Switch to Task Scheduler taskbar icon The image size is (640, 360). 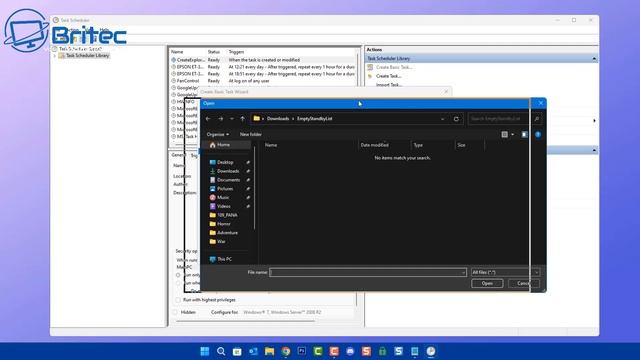click(x=431, y=351)
